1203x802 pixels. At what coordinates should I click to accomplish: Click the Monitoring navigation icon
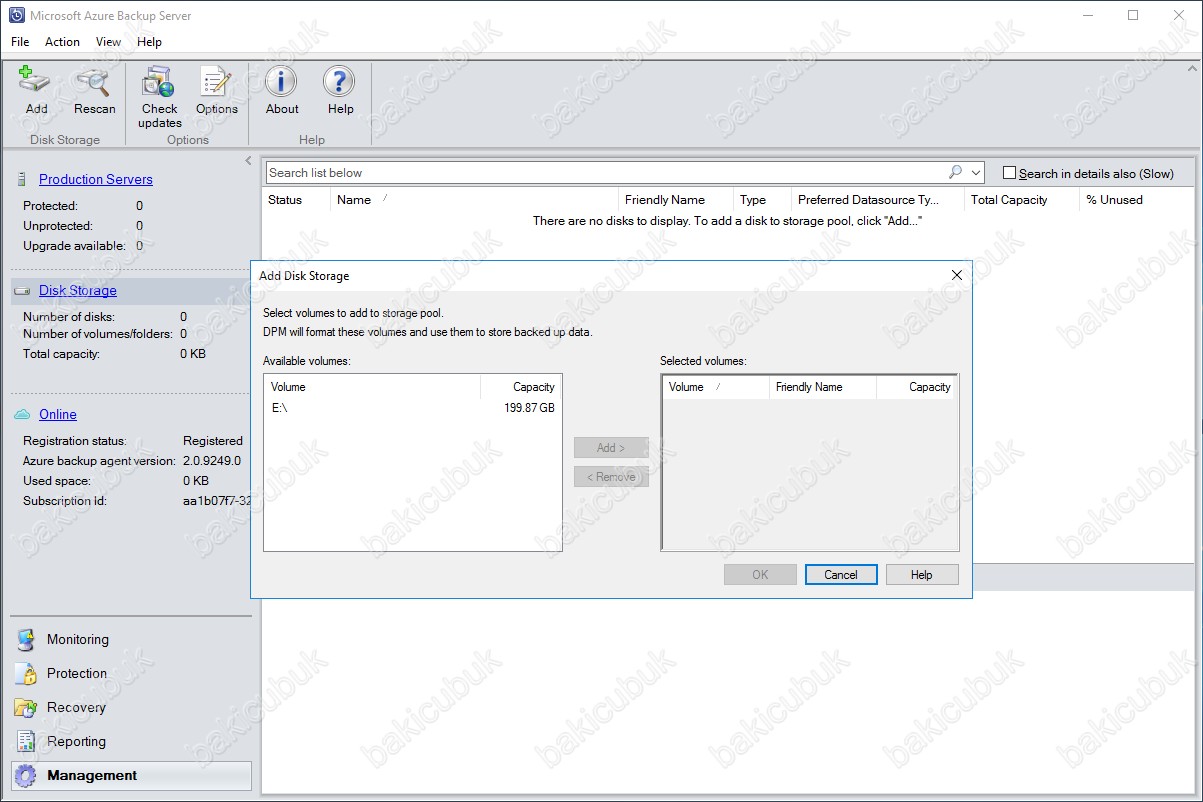tap(26, 640)
